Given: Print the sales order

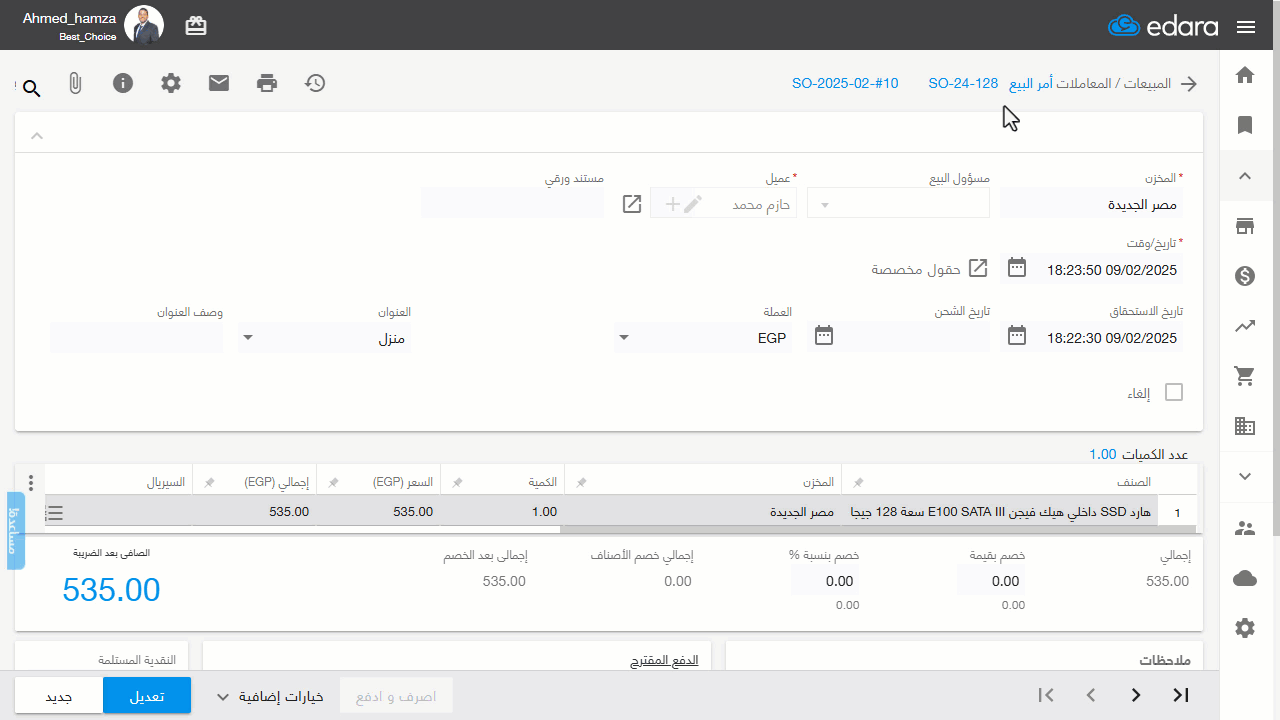Looking at the screenshot, I should pyautogui.click(x=267, y=83).
